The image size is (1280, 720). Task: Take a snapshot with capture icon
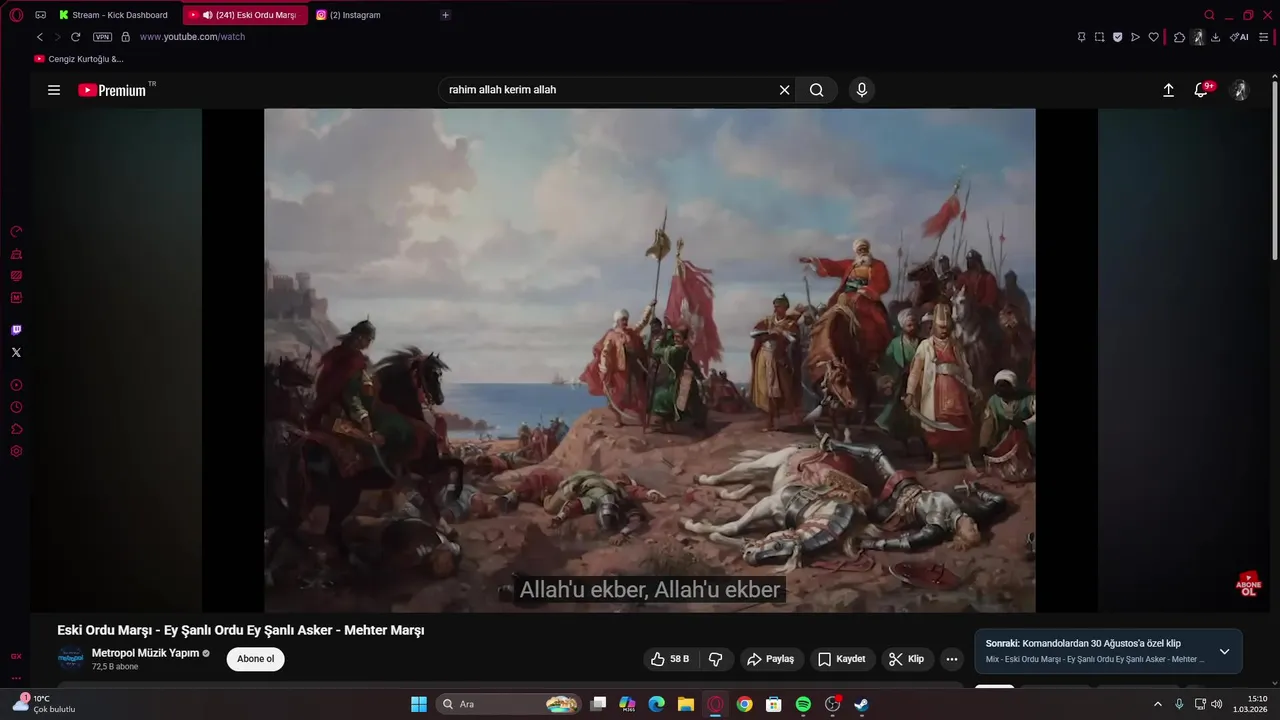point(1099,37)
